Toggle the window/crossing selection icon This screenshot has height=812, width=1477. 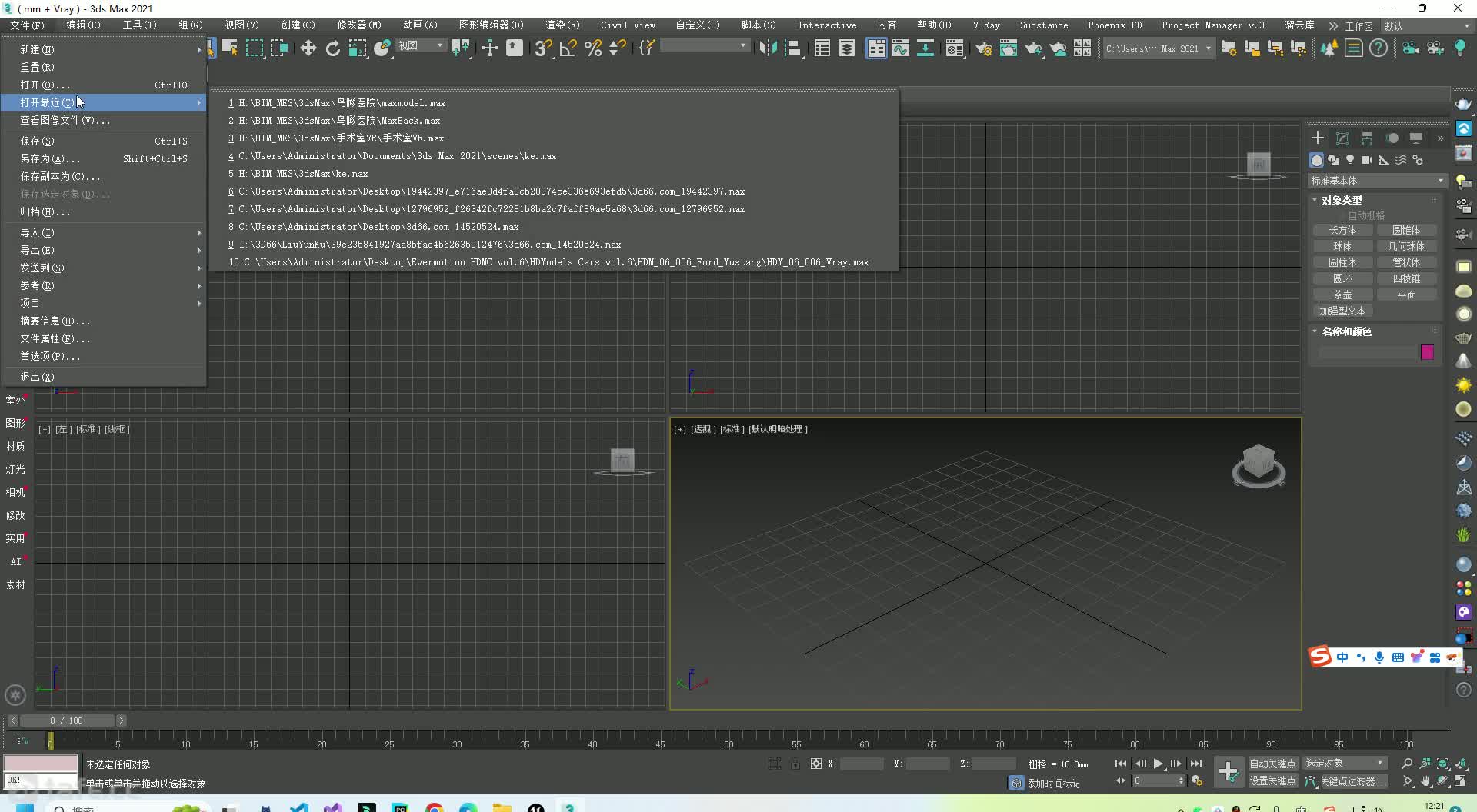[279, 48]
